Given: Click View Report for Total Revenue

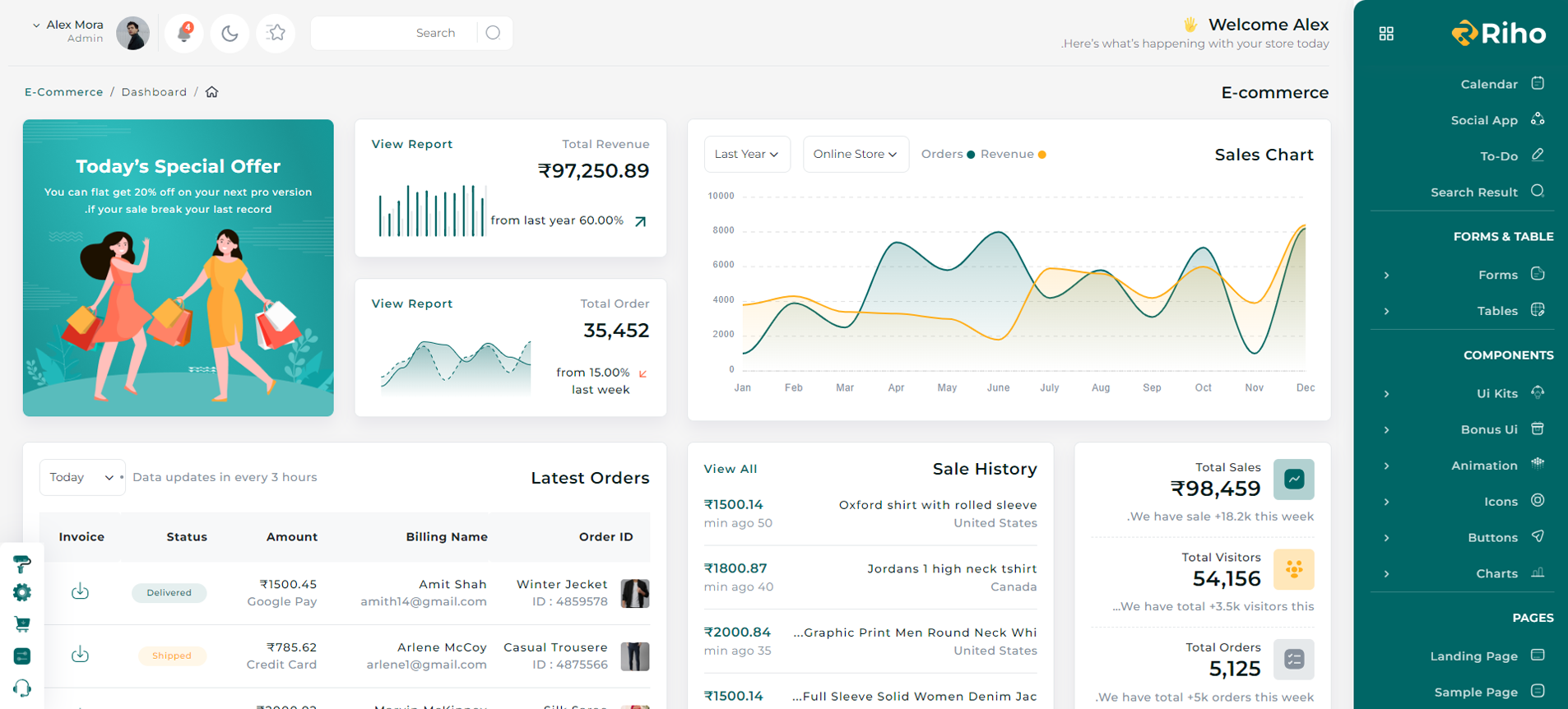Looking at the screenshot, I should coord(412,144).
